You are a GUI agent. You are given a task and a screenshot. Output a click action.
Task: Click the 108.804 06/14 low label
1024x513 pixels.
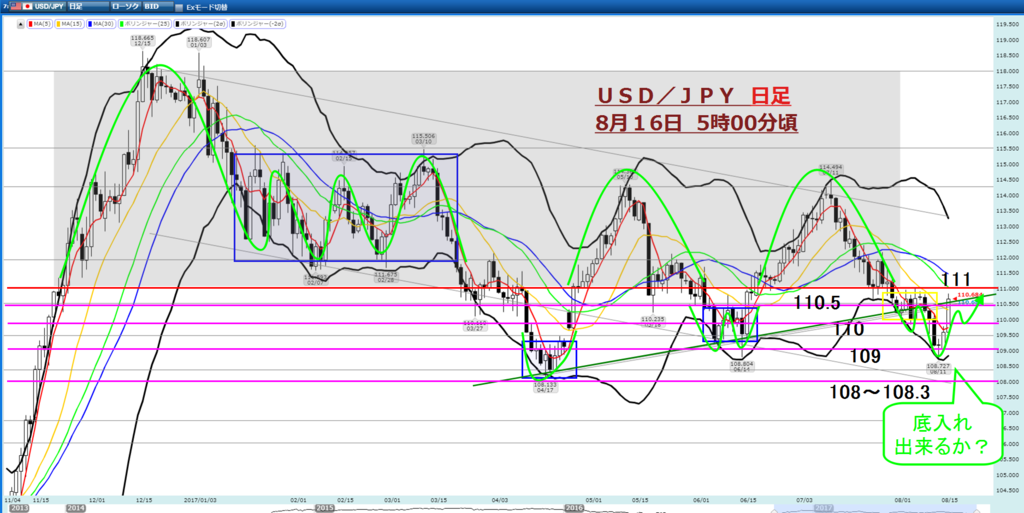click(x=743, y=367)
